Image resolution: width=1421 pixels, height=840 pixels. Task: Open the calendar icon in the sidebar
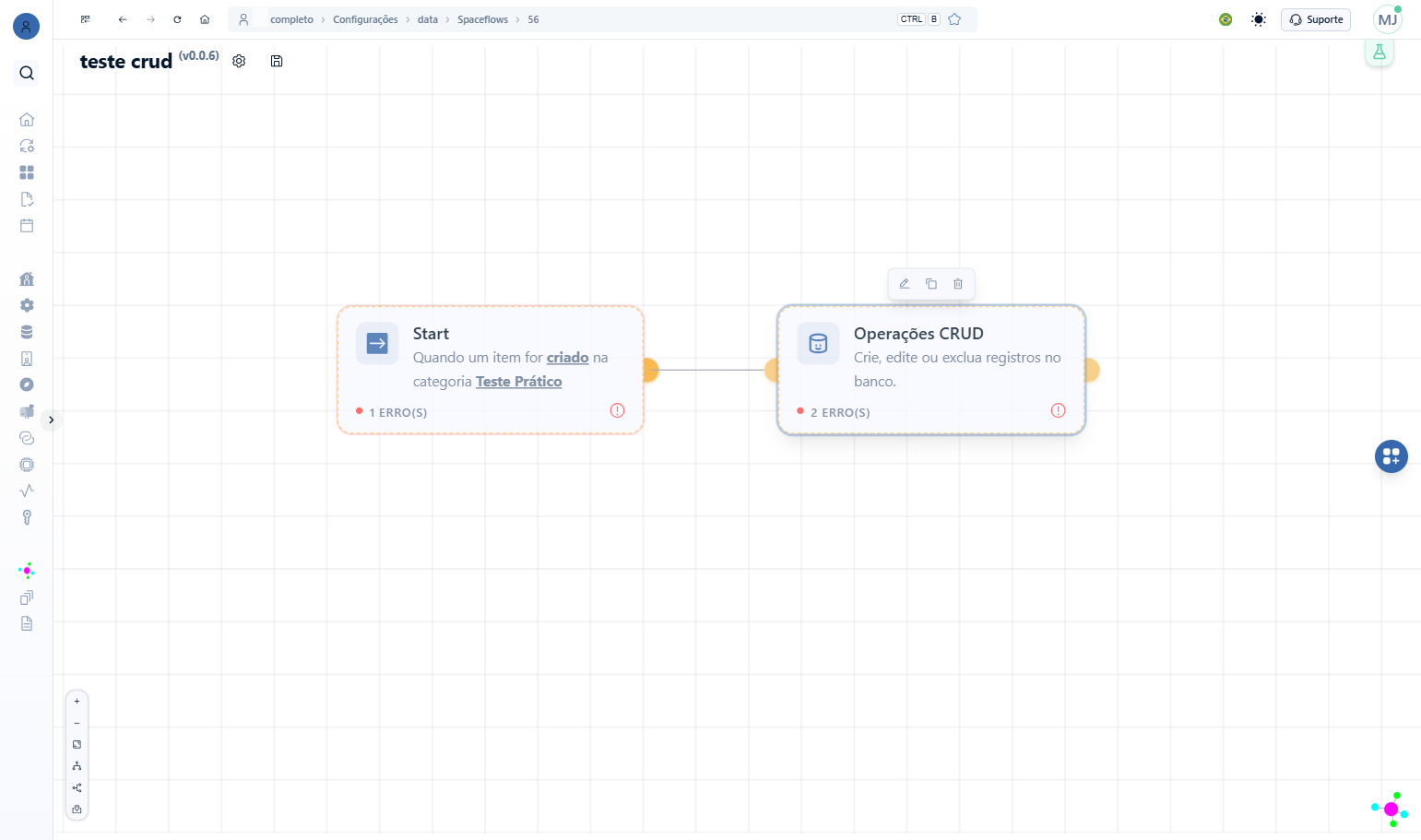(x=27, y=226)
